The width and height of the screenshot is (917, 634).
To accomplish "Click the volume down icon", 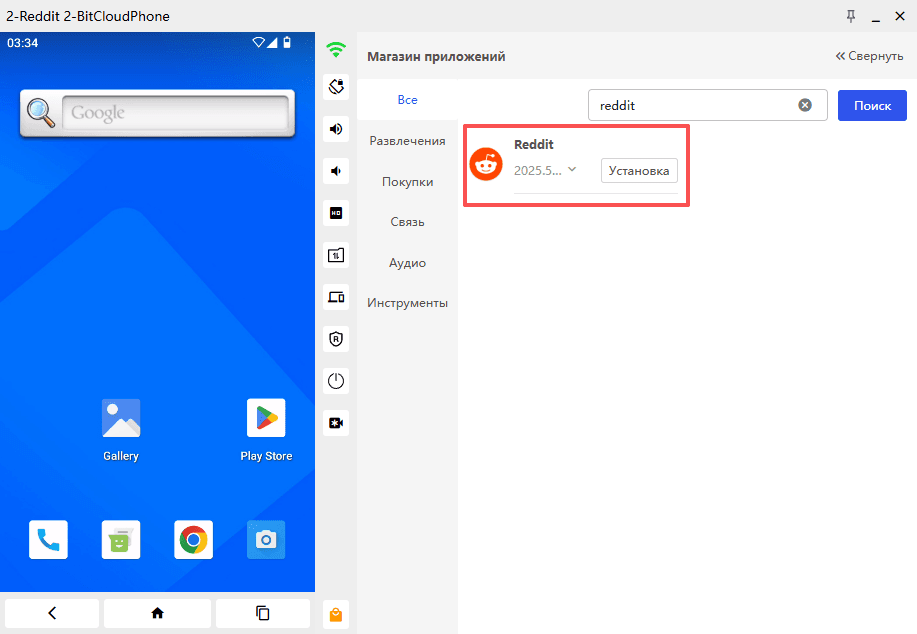I will coord(336,171).
